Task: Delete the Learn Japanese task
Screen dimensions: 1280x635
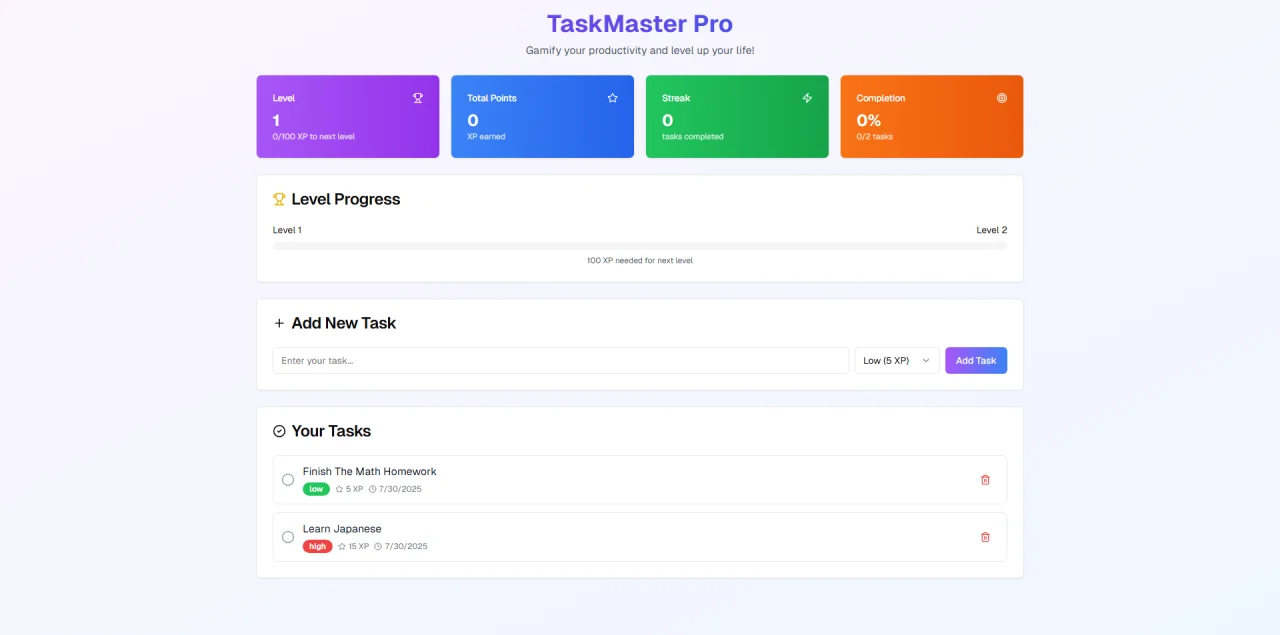Action: pyautogui.click(x=985, y=537)
